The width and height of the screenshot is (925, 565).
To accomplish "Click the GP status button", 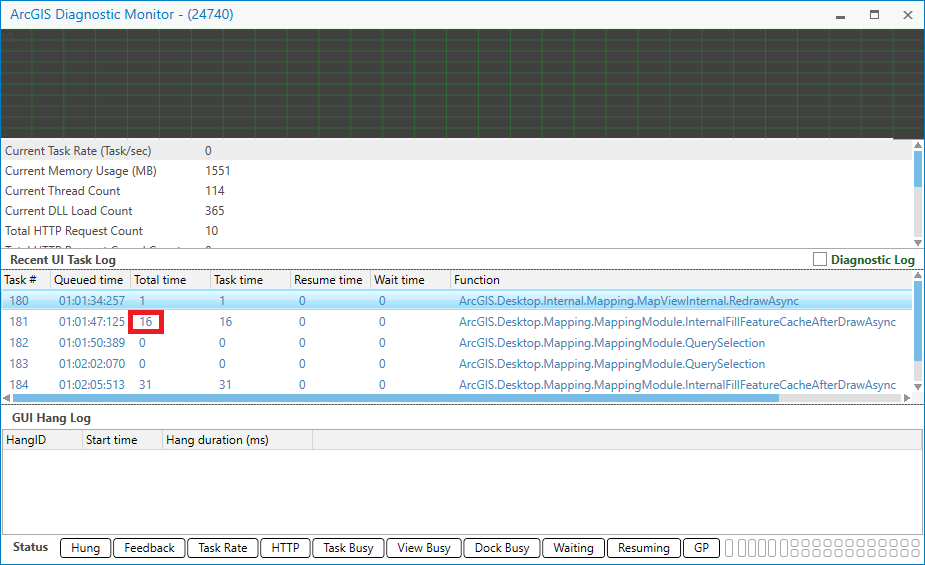I will coord(701,548).
